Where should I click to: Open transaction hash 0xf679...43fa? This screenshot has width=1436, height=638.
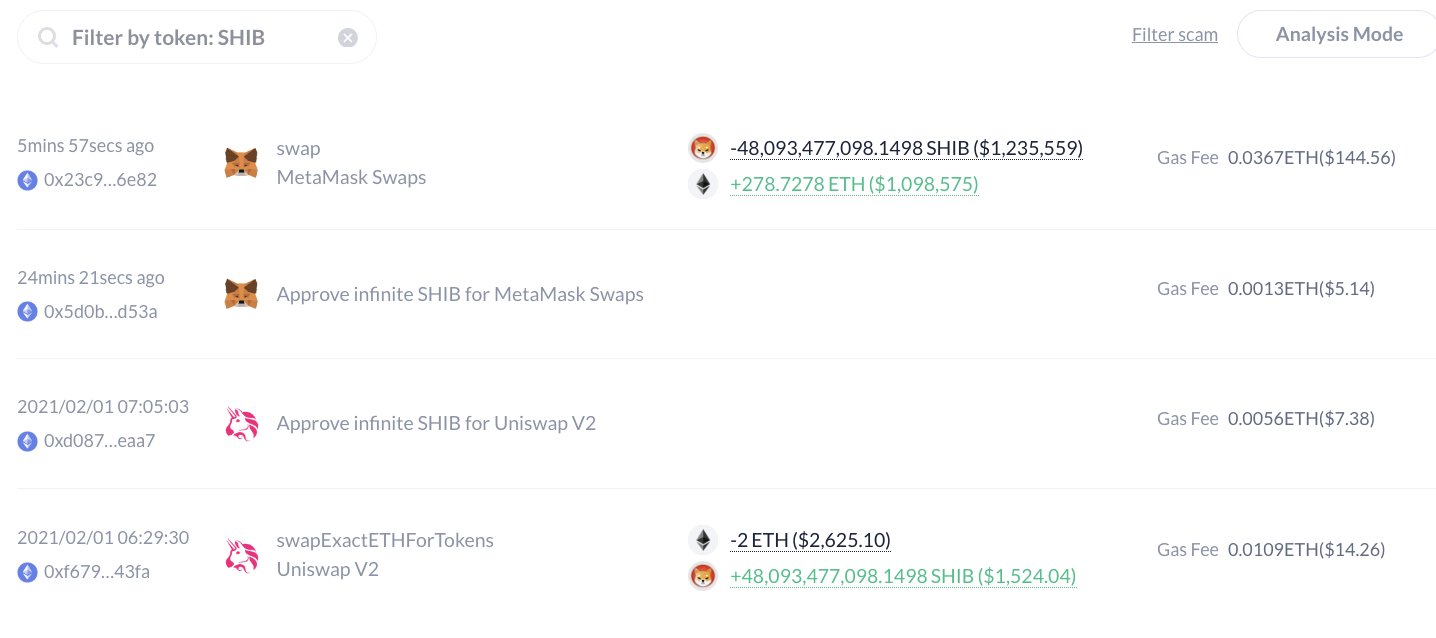pos(97,572)
